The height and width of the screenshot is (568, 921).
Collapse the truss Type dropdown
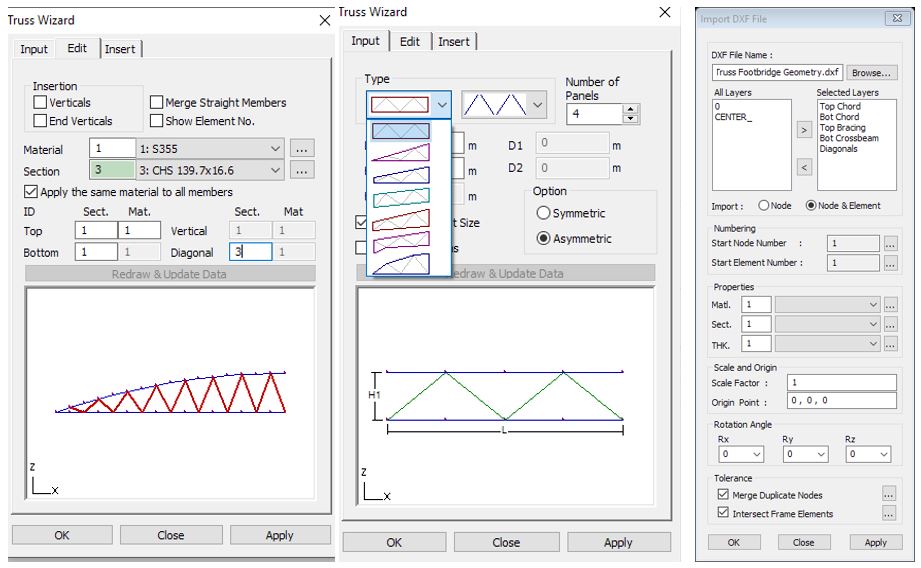(x=442, y=105)
